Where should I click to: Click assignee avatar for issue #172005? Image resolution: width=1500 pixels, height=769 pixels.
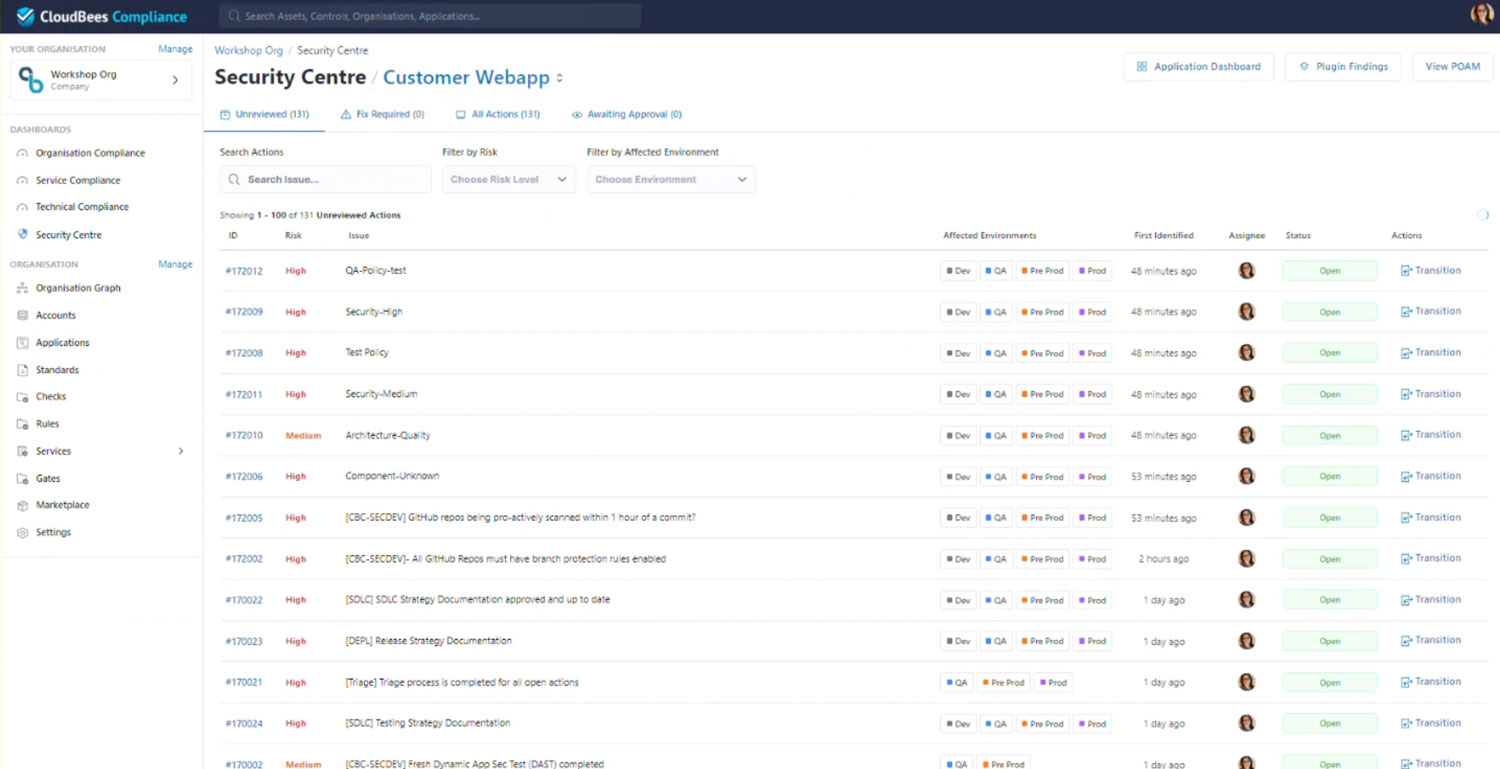tap(1247, 517)
